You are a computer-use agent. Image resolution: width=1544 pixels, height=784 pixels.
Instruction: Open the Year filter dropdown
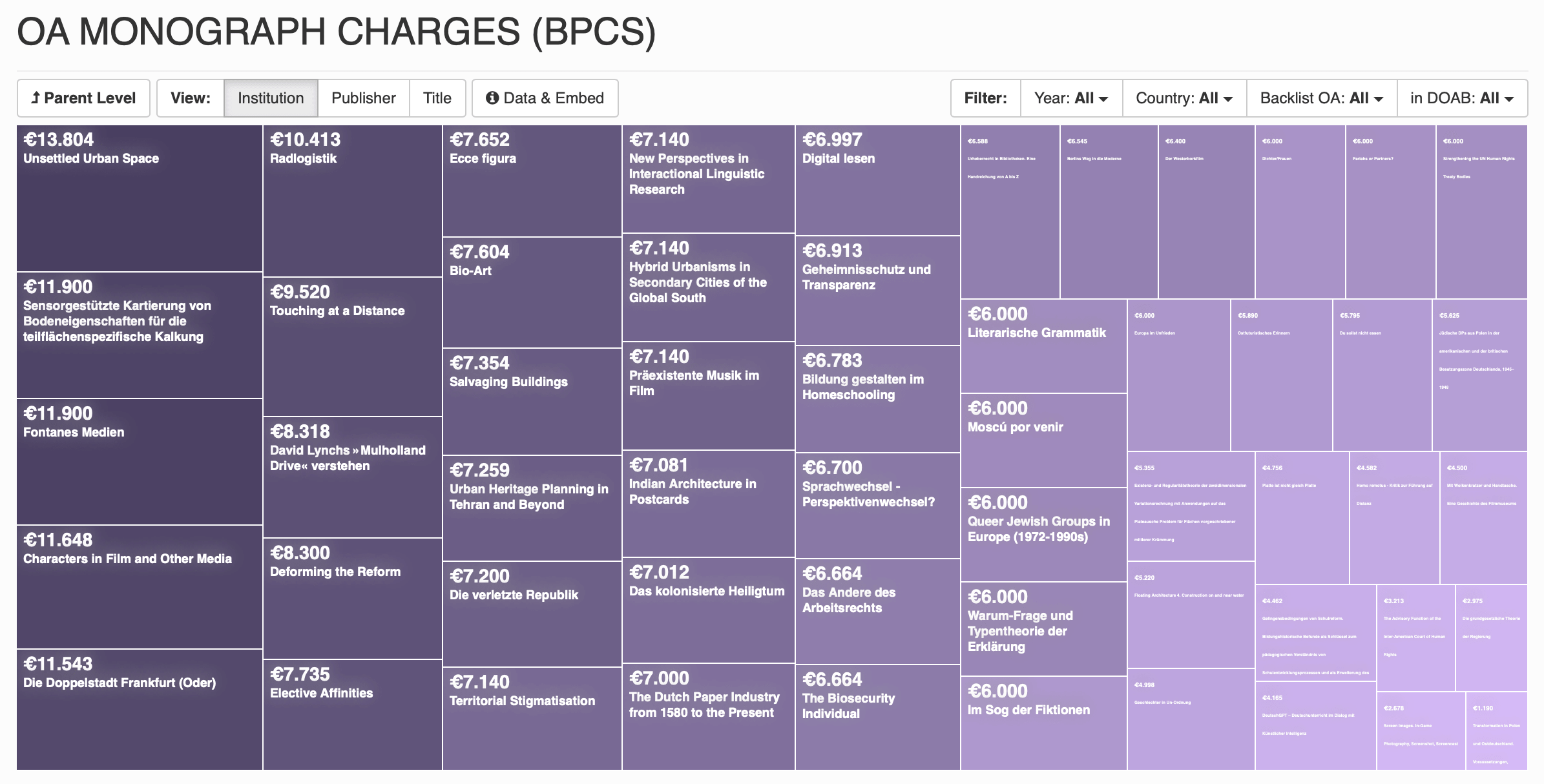click(x=1071, y=98)
